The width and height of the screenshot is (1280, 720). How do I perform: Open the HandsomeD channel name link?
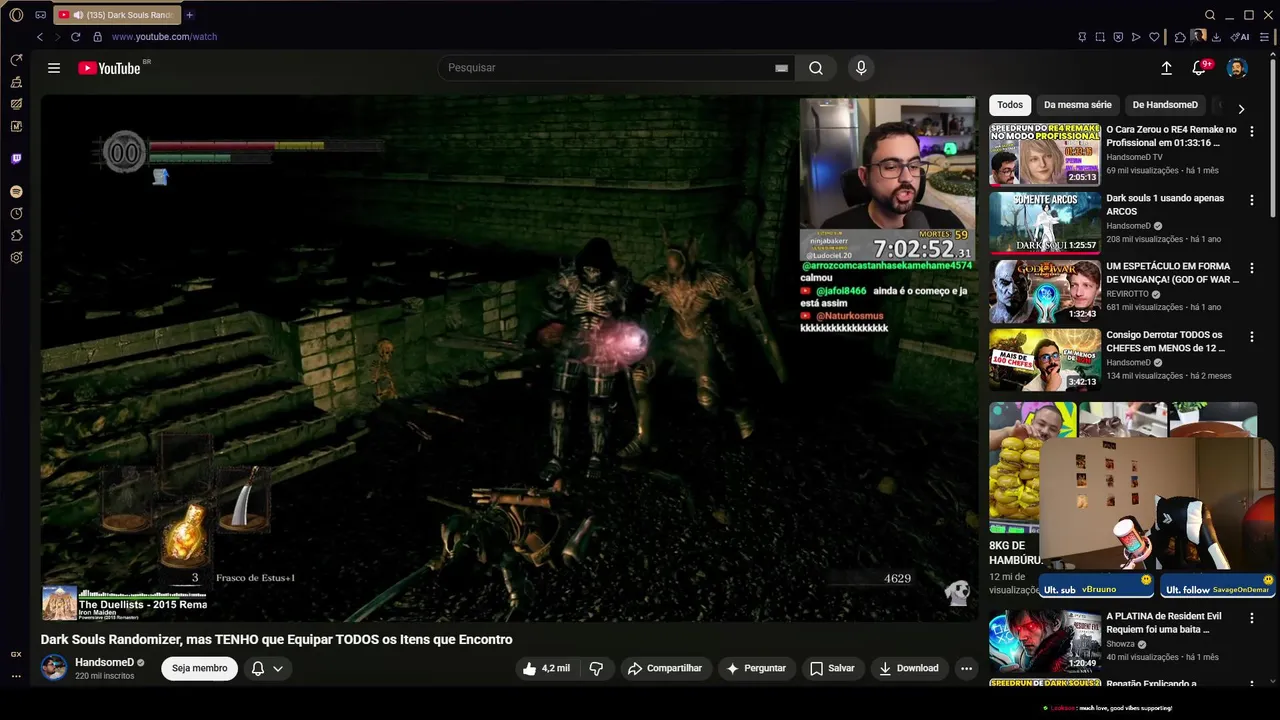pos(104,662)
